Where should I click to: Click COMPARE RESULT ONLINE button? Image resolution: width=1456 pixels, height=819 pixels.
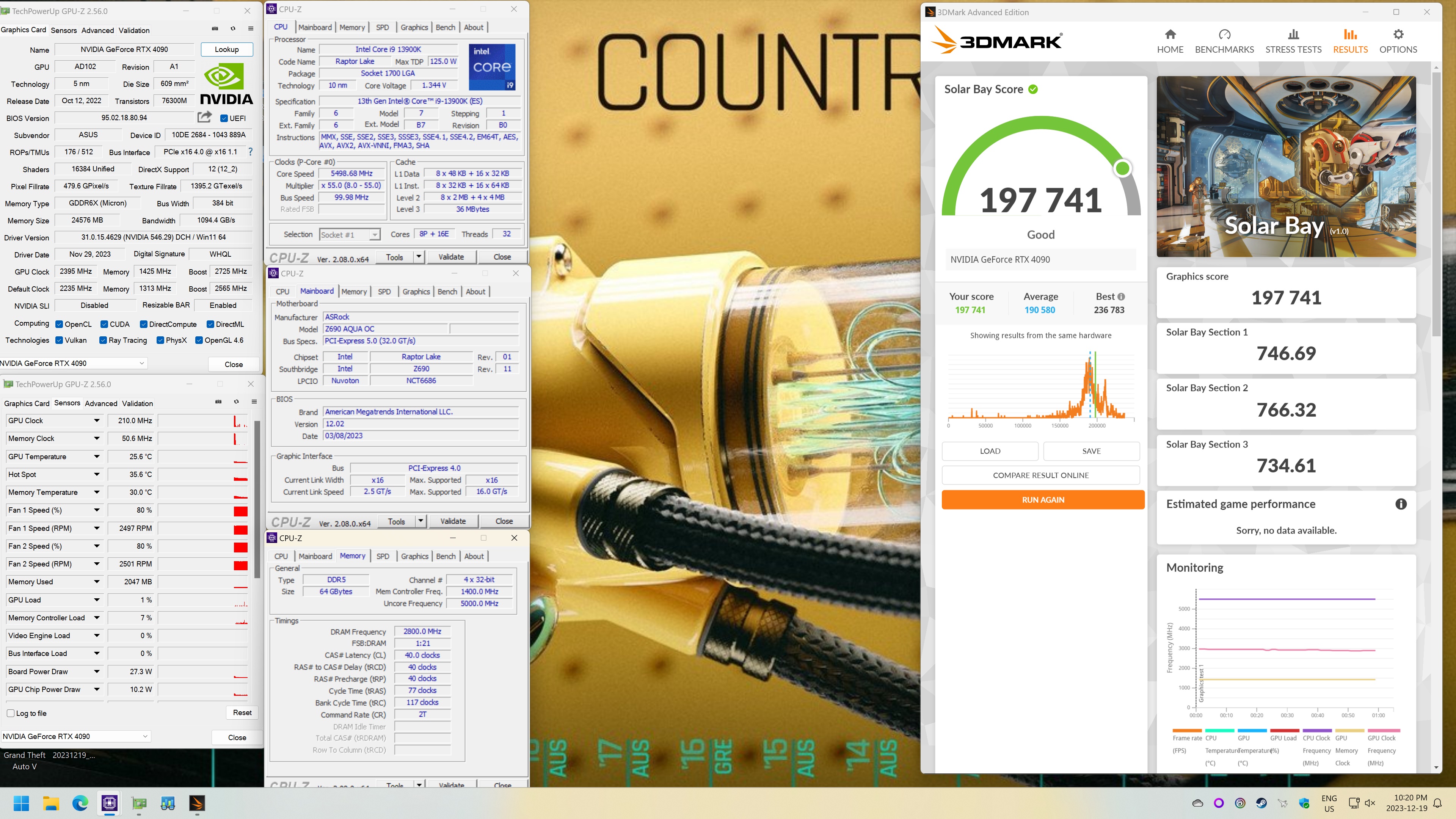click(1040, 475)
